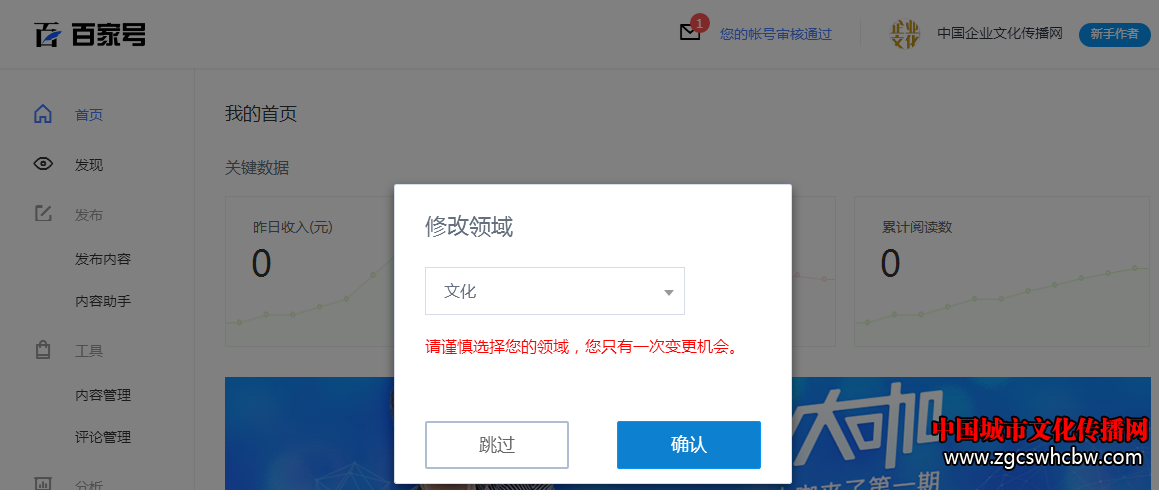Open 内容管理 in sidebar
The image size is (1159, 490).
103,395
